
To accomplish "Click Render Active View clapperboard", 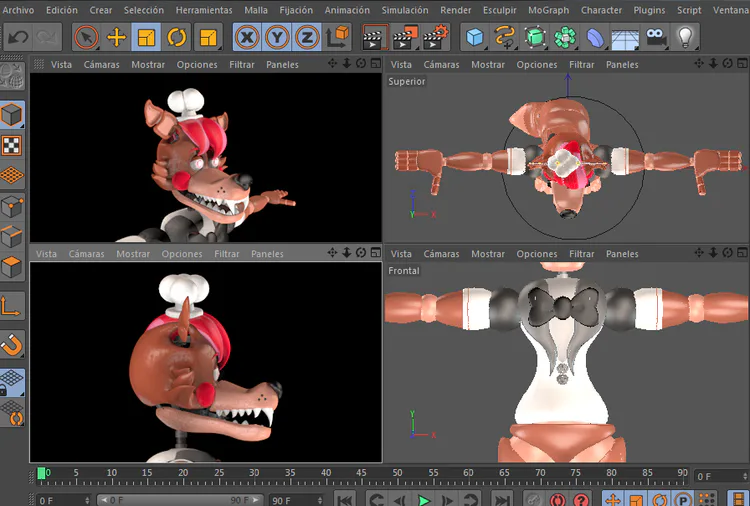I will (374, 37).
